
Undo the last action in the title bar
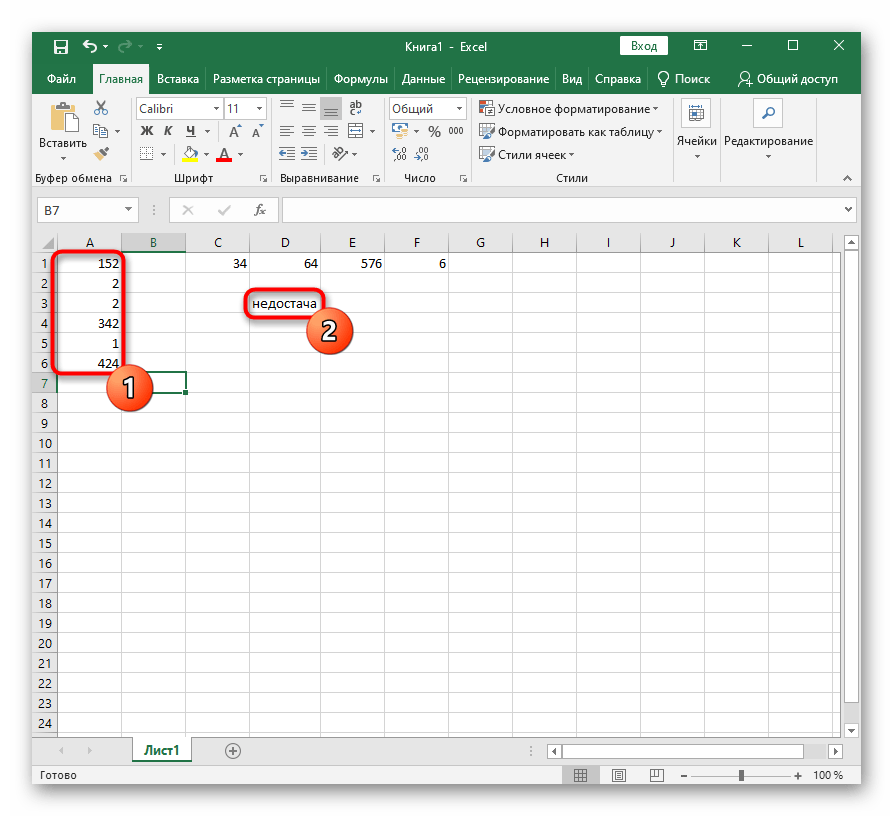[90, 46]
